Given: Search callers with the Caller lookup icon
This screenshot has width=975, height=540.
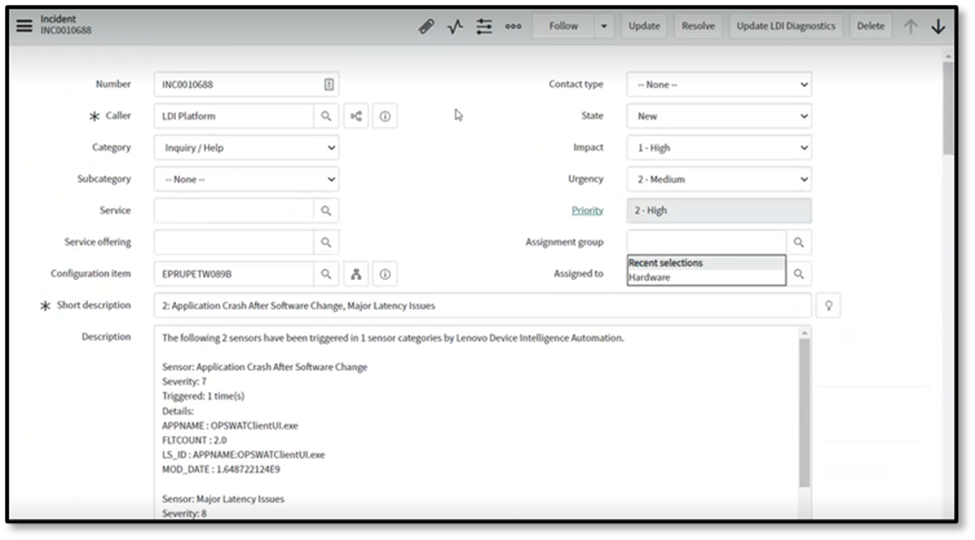Looking at the screenshot, I should (326, 116).
